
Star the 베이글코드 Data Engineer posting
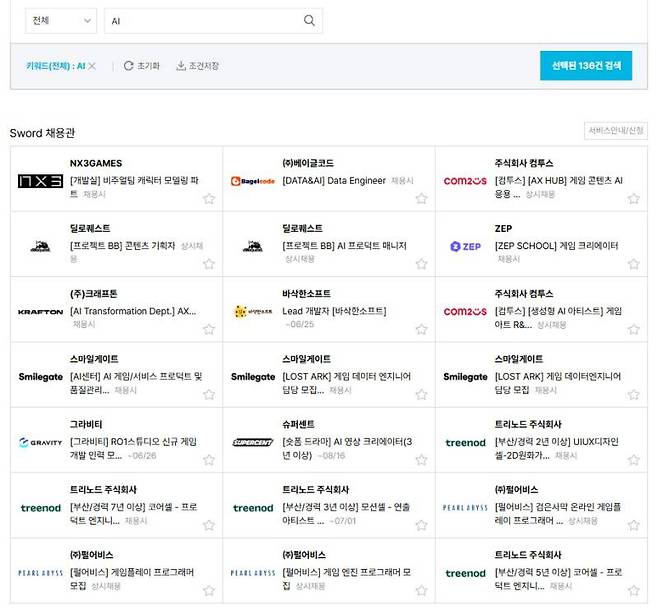(x=421, y=198)
